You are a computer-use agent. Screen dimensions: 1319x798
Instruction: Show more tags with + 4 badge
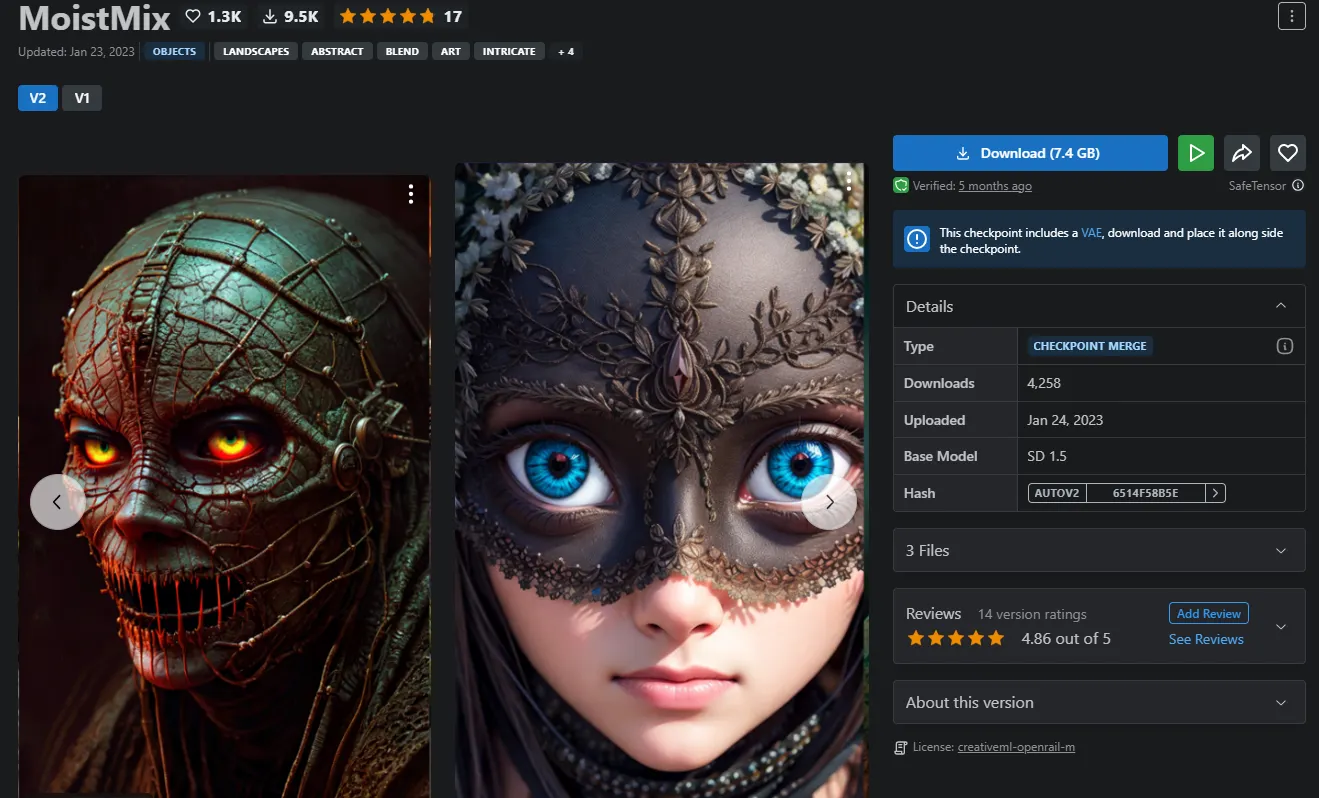pos(566,51)
